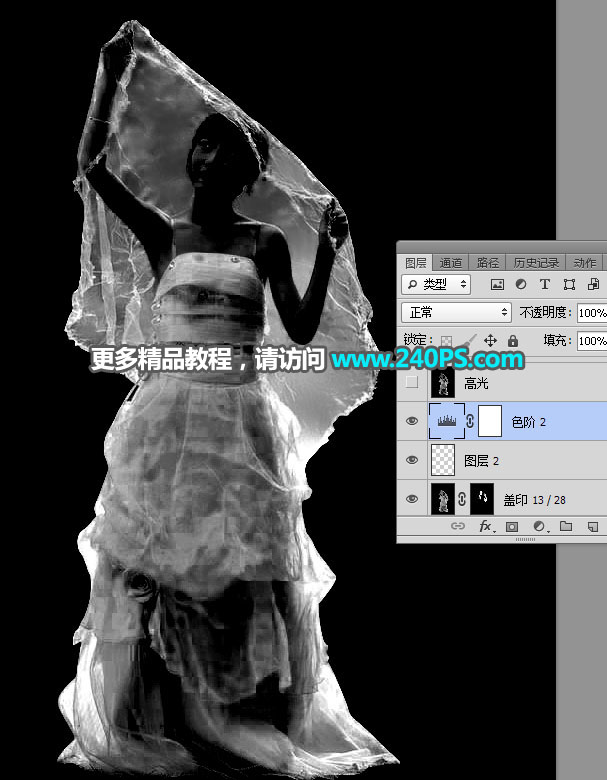This screenshot has width=607, height=780.
Task: Filter layers by type (T) icon
Action: [x=545, y=284]
